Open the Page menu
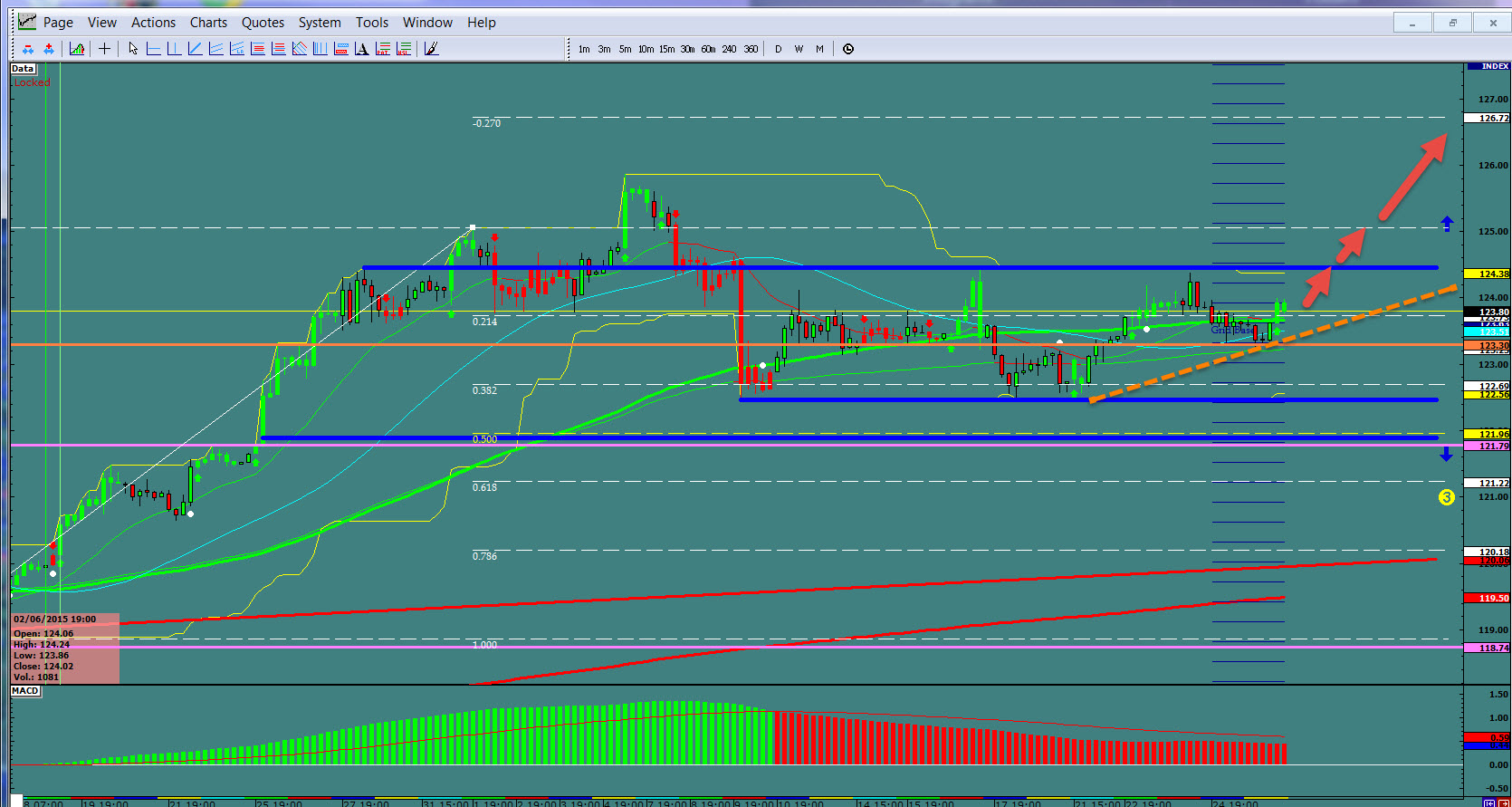 [x=58, y=23]
